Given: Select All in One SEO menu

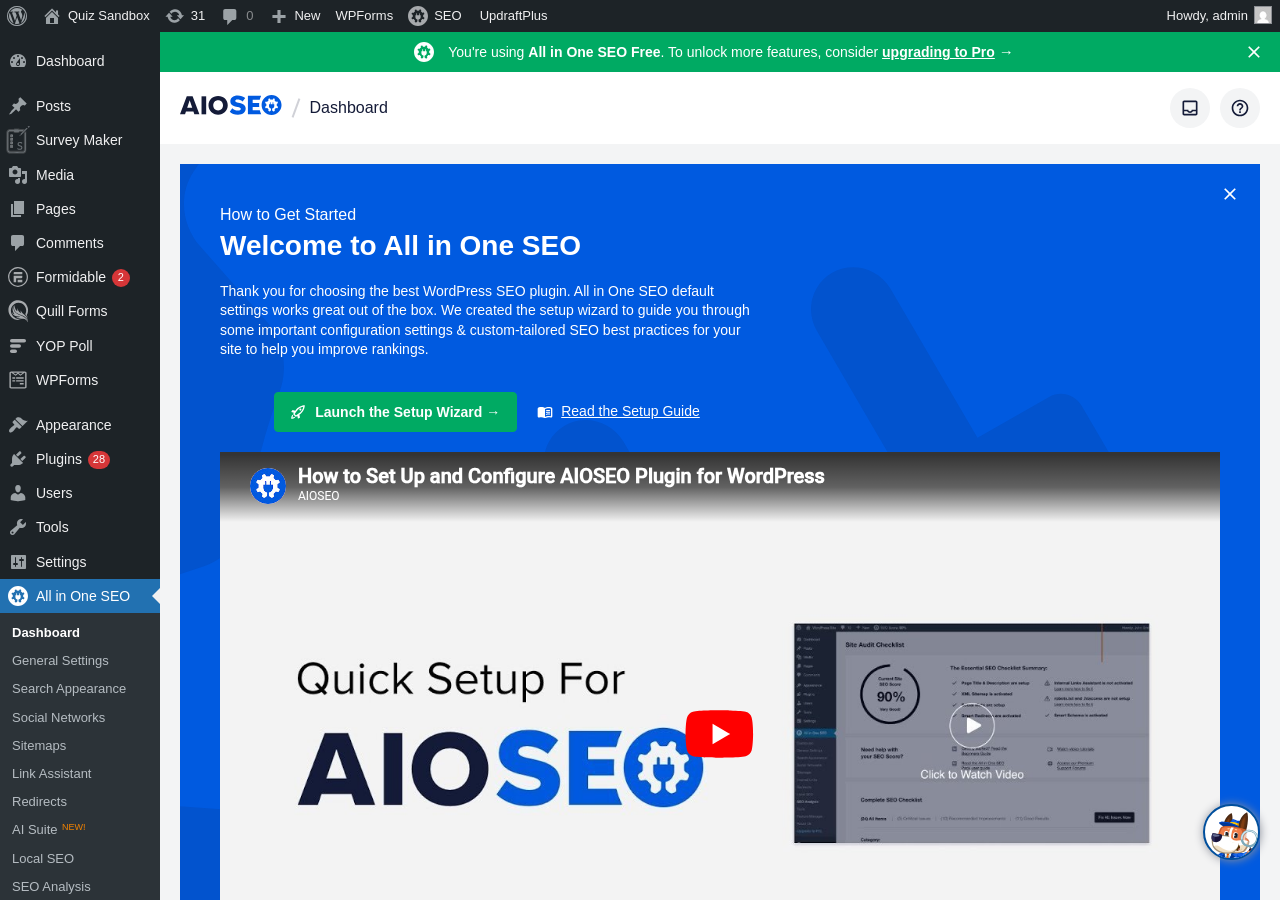Looking at the screenshot, I should (80, 596).
